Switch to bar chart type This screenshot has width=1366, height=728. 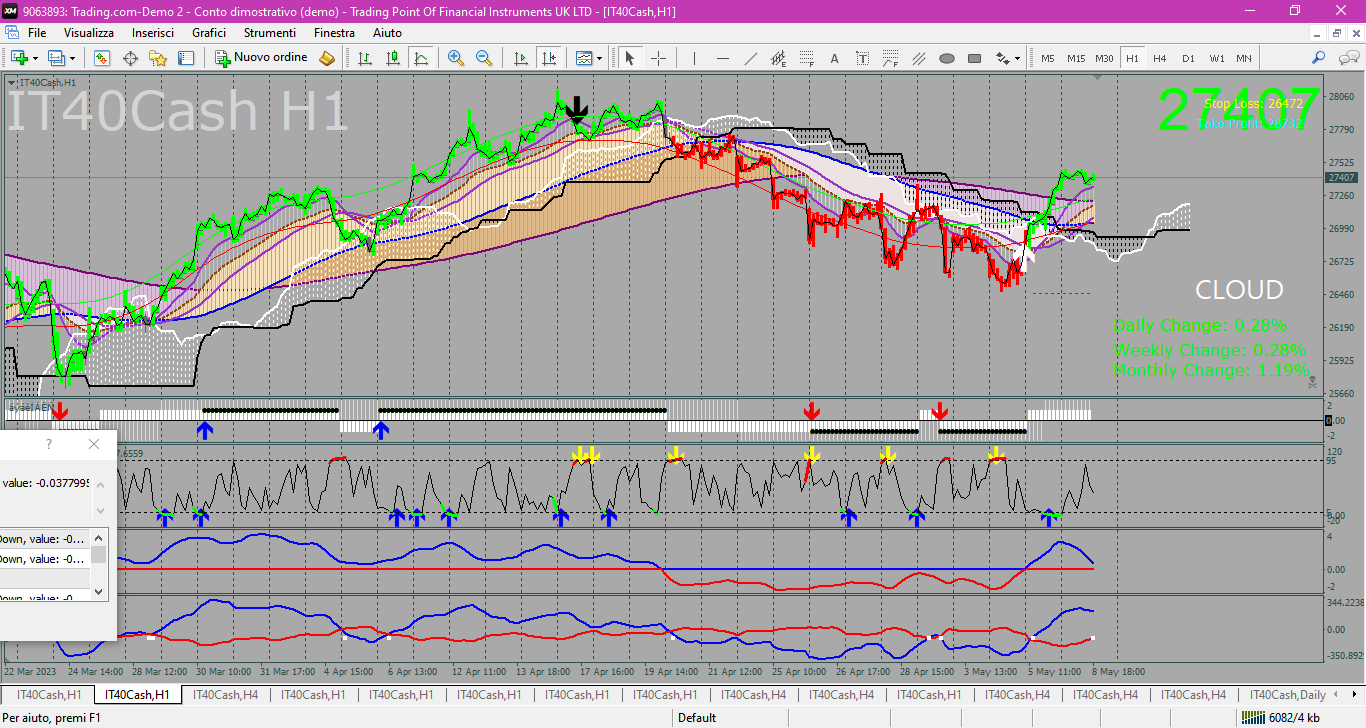tap(365, 58)
